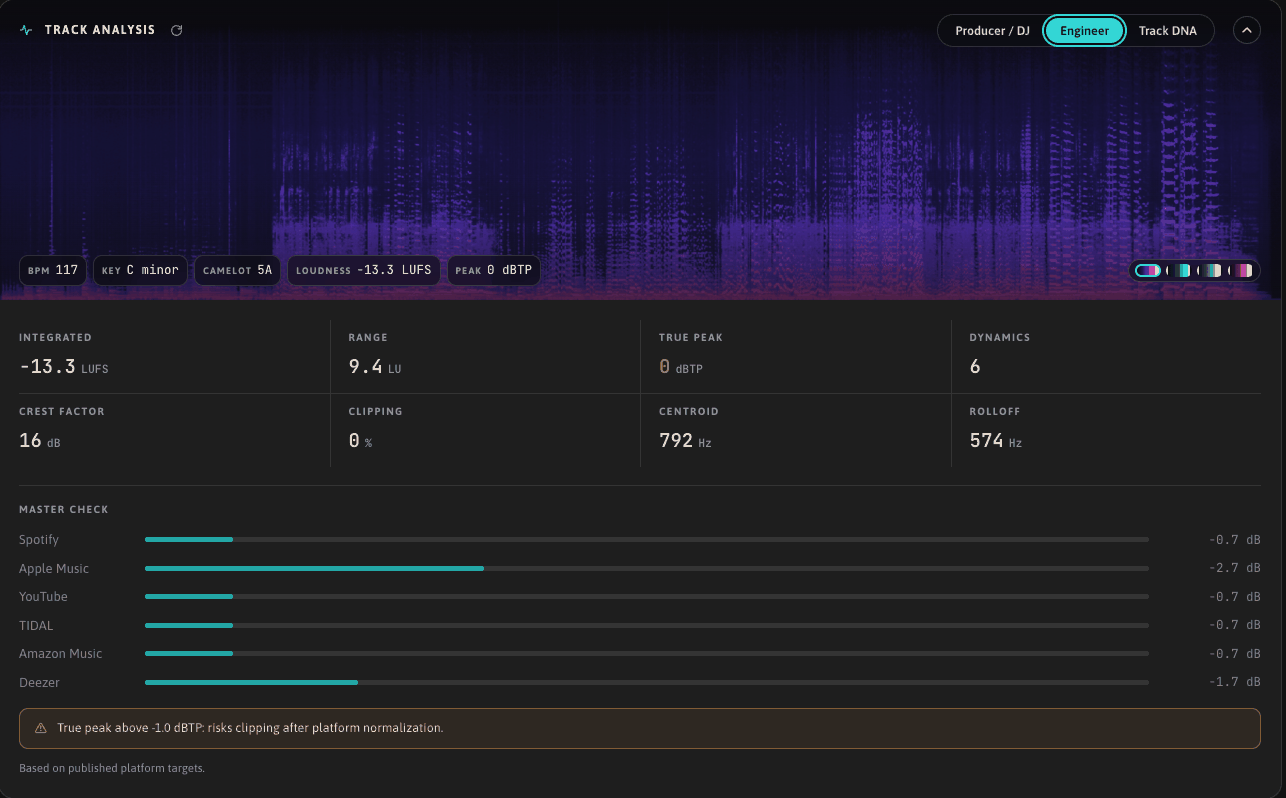1286x798 pixels.
Task: Click the LOUDNESS -13.3 LUFS badge
Action: point(364,270)
